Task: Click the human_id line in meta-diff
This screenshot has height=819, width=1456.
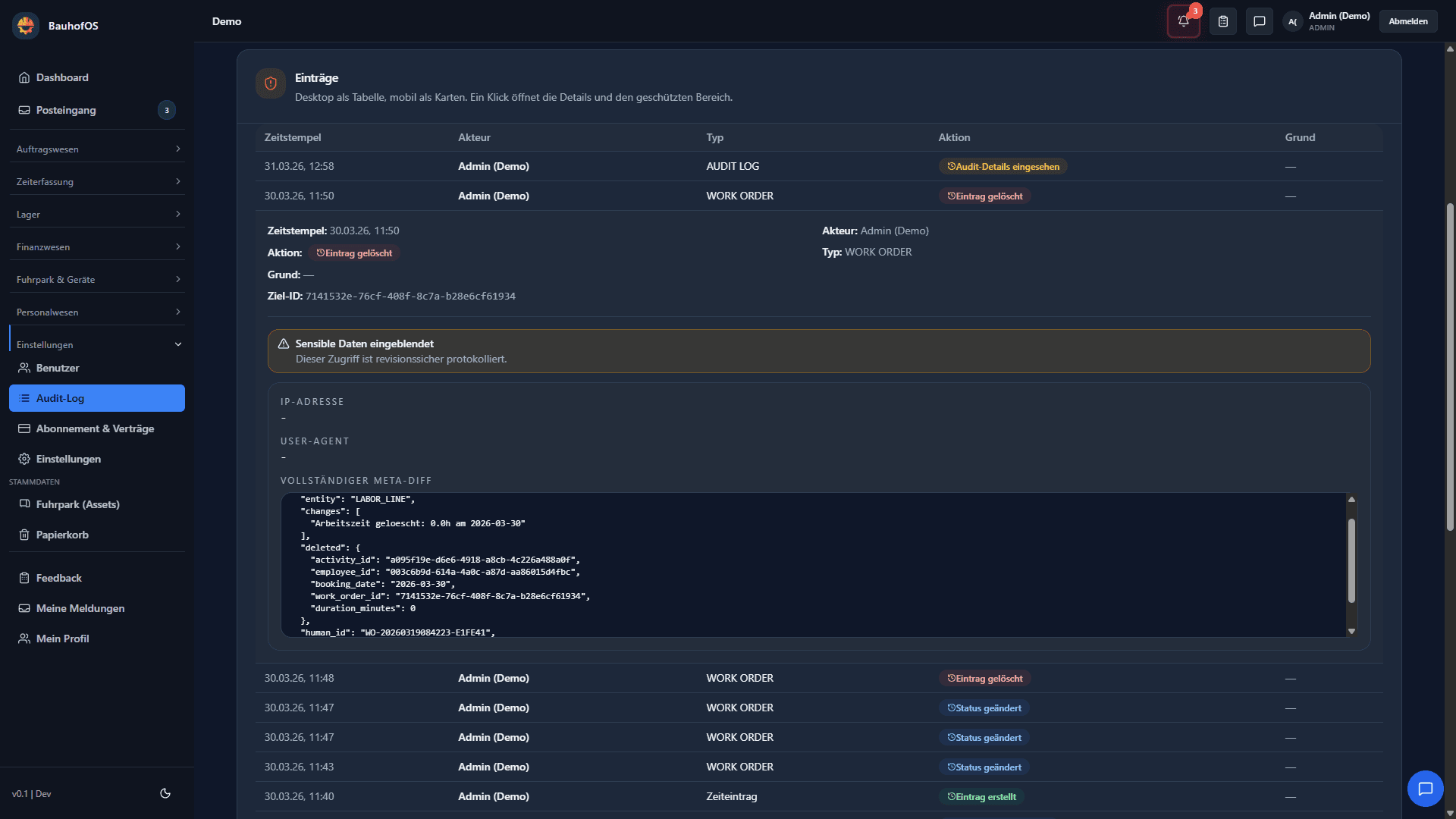Action: (x=397, y=632)
